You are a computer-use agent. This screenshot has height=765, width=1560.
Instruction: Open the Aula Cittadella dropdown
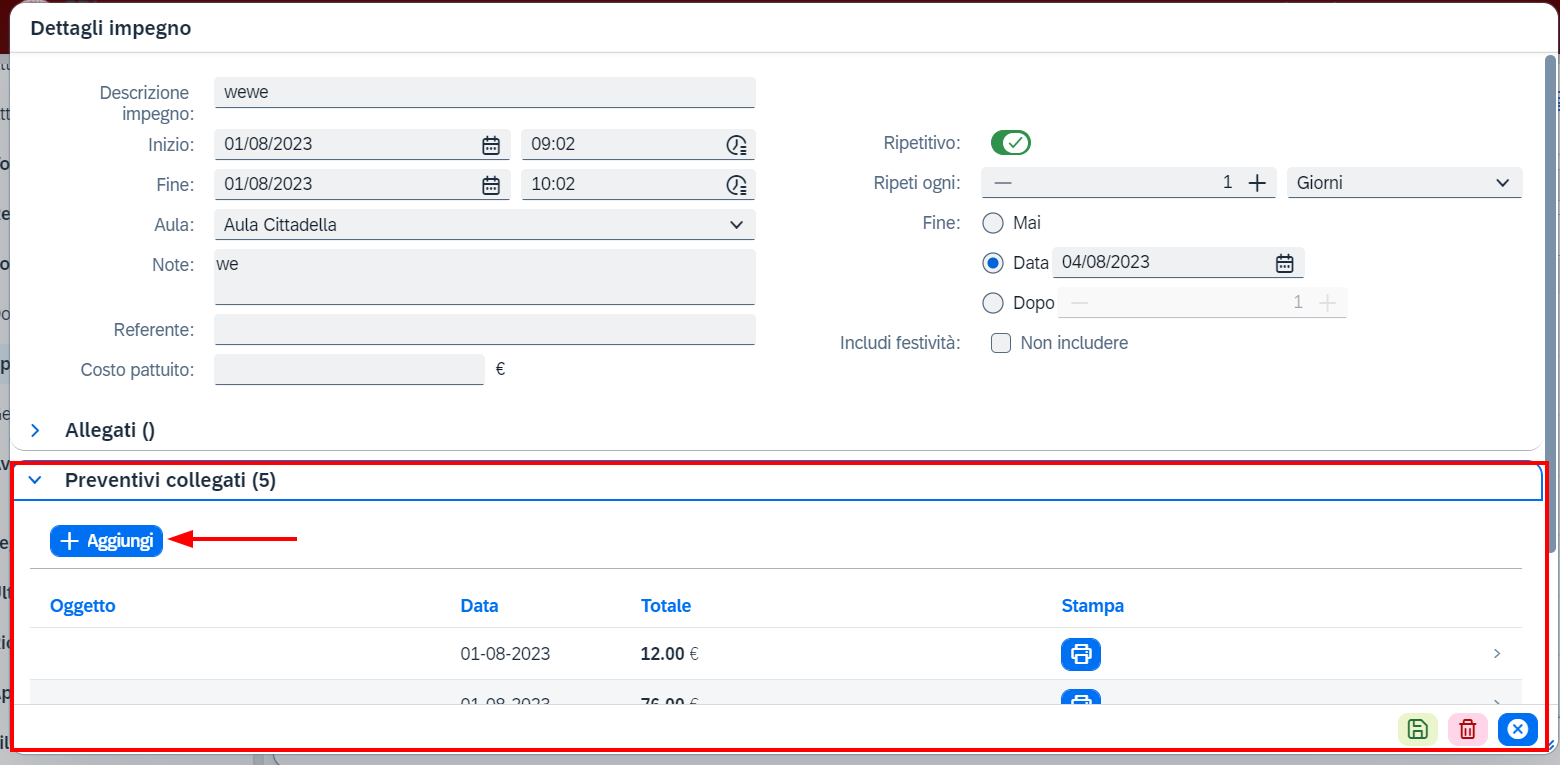[x=485, y=225]
